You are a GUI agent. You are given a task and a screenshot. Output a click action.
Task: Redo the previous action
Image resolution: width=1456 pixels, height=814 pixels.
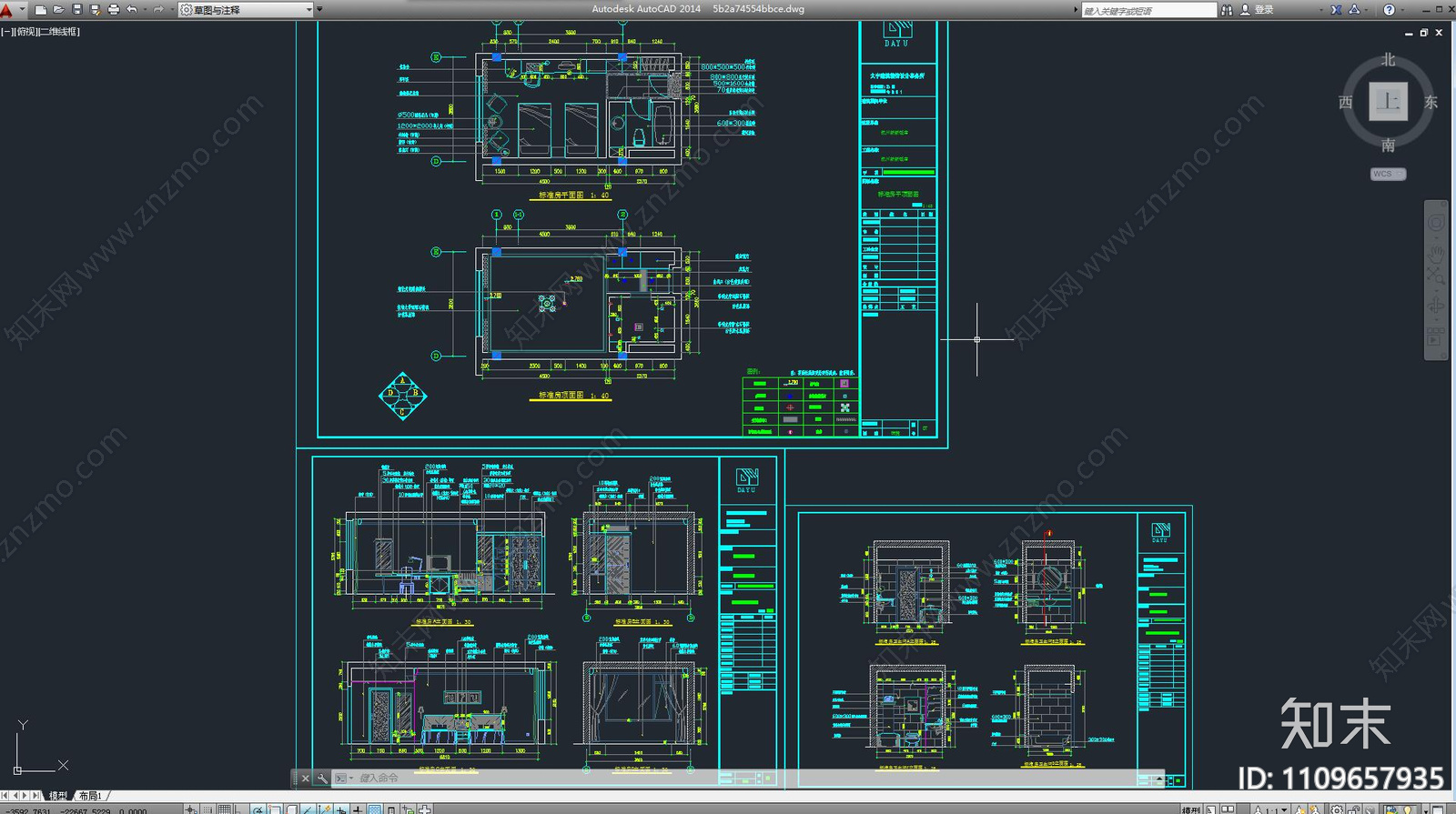click(158, 10)
